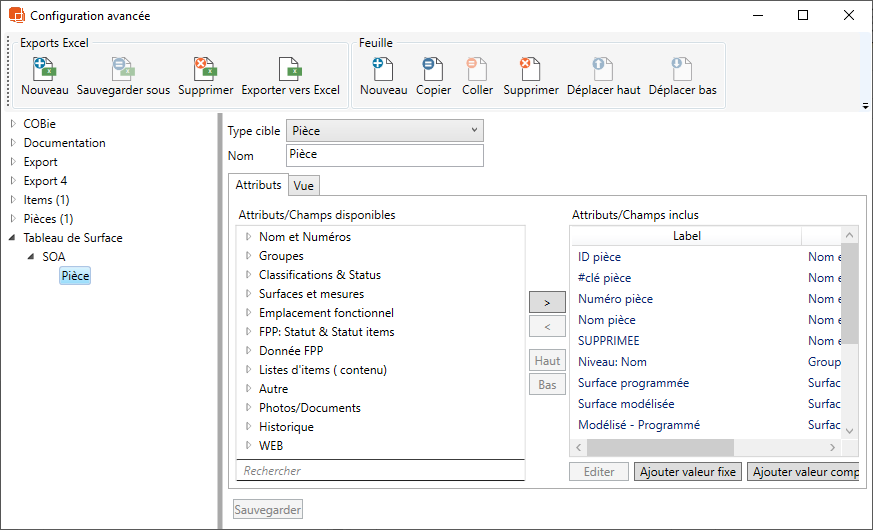Click Copier sheet icon

coord(433,69)
